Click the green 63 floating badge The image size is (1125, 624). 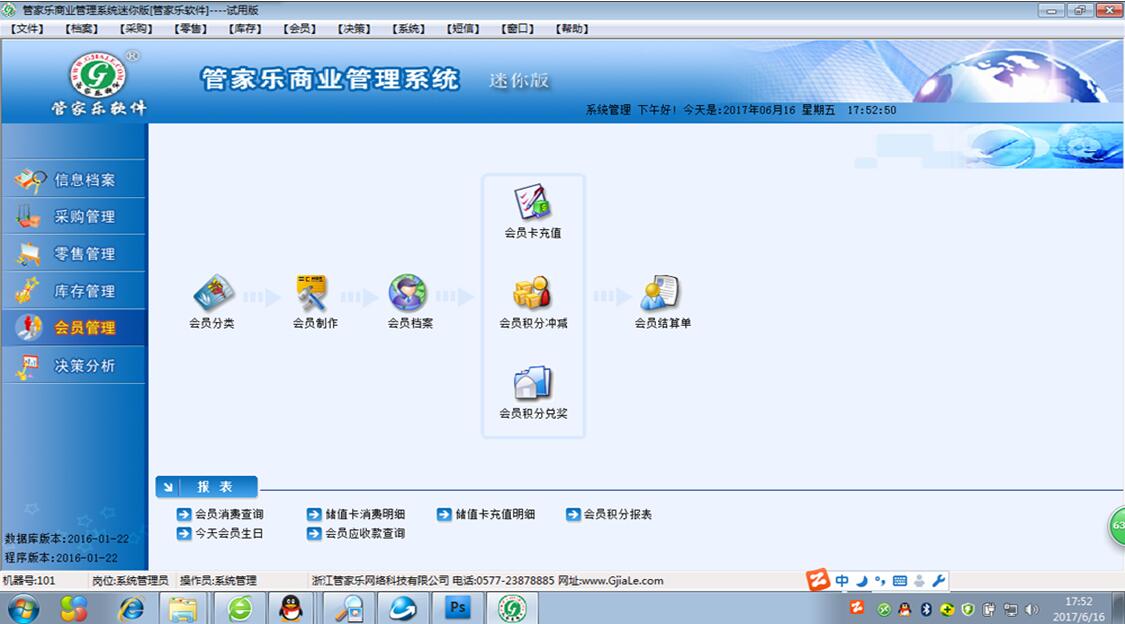click(1117, 526)
